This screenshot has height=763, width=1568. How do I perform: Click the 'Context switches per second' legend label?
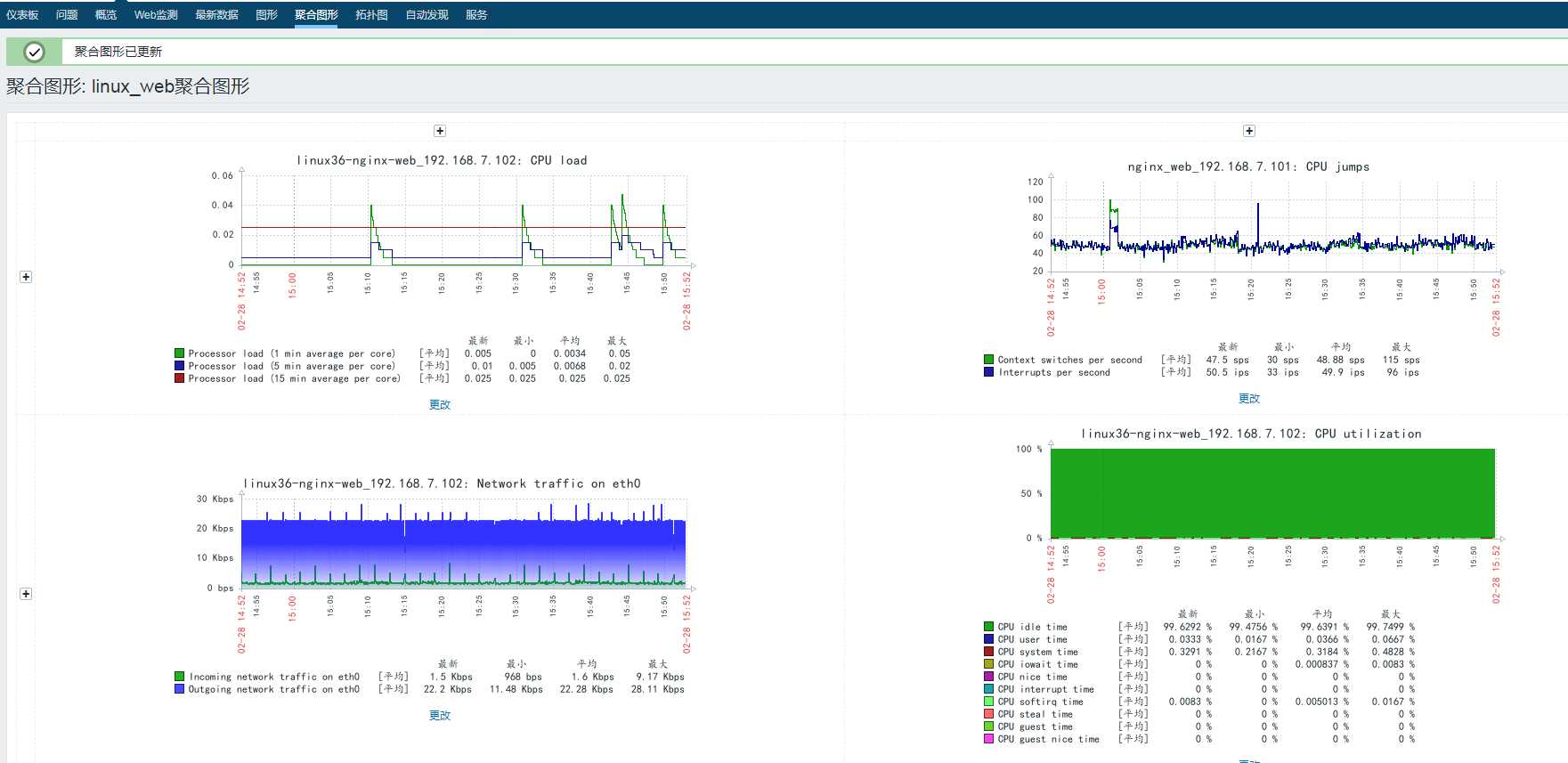[1070, 360]
